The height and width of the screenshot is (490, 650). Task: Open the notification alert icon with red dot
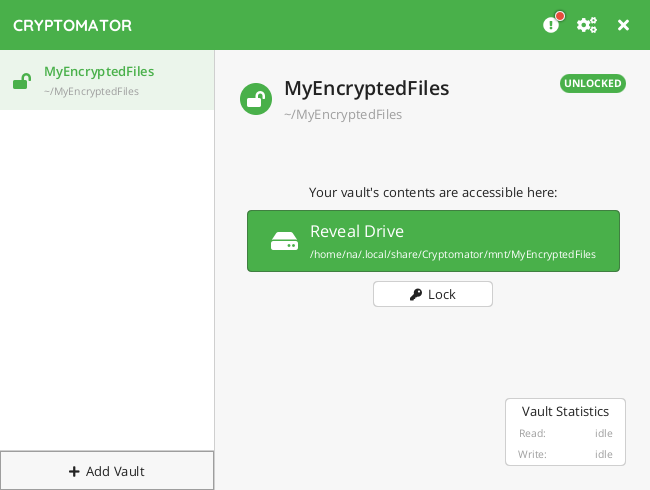[x=551, y=25]
